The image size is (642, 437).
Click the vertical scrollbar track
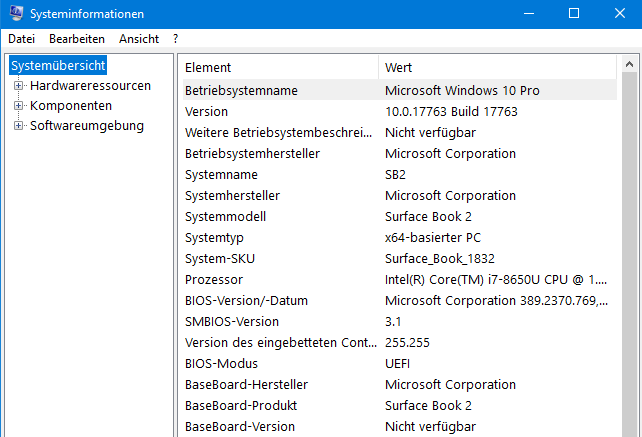(x=629, y=255)
